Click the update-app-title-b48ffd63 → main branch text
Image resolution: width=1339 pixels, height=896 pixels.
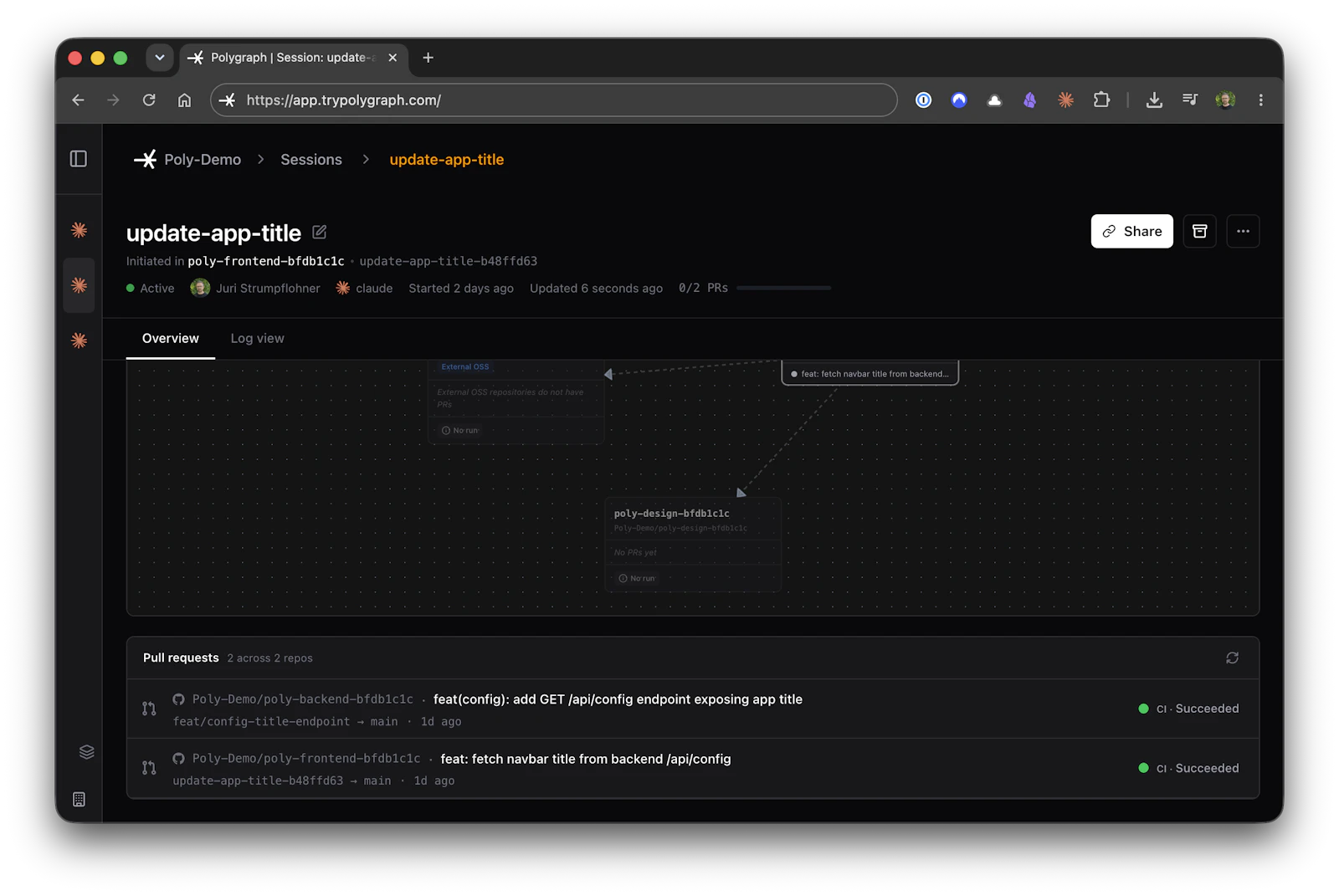[x=282, y=781]
